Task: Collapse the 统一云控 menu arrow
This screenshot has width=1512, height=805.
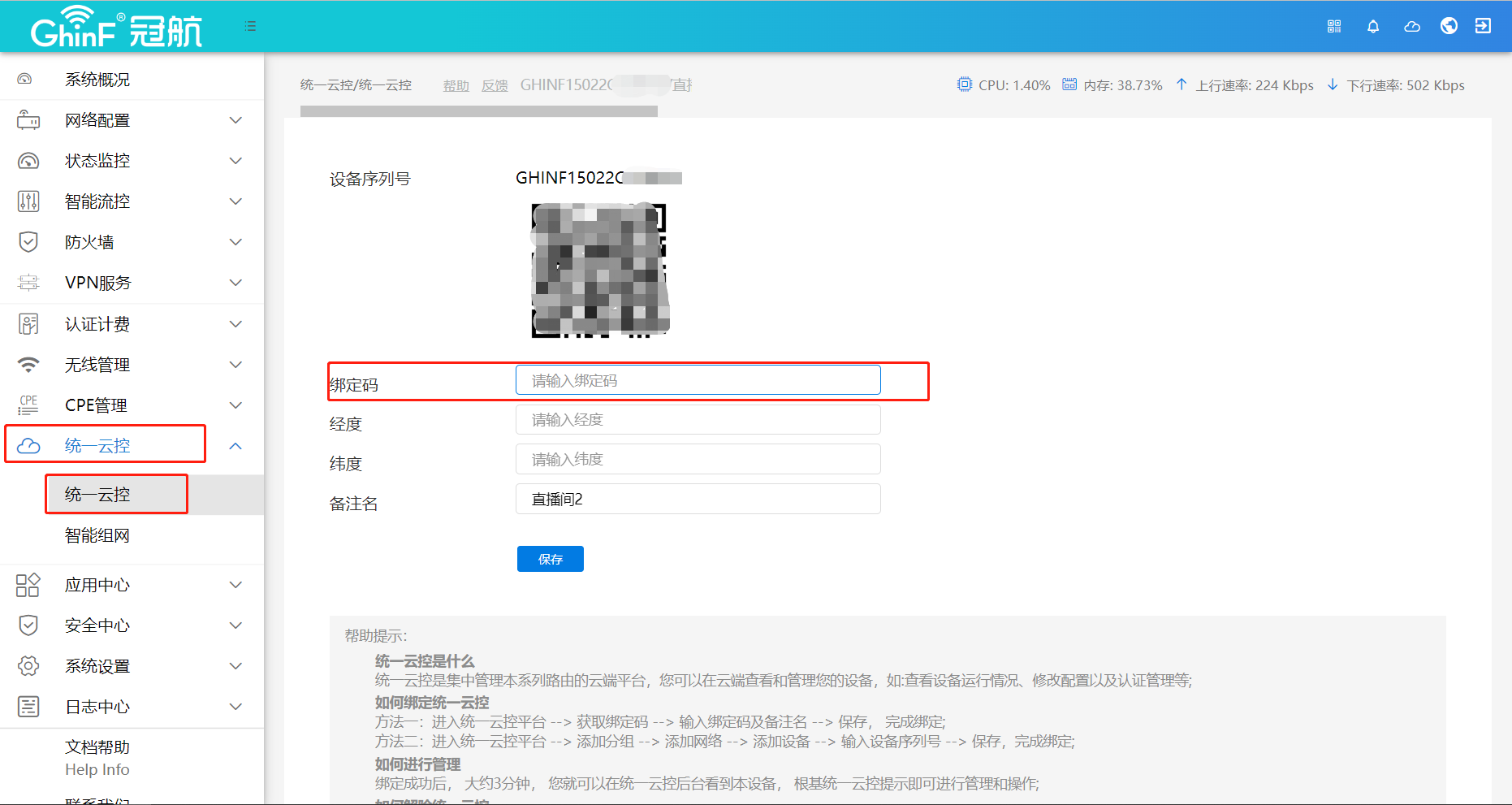Action: click(235, 446)
